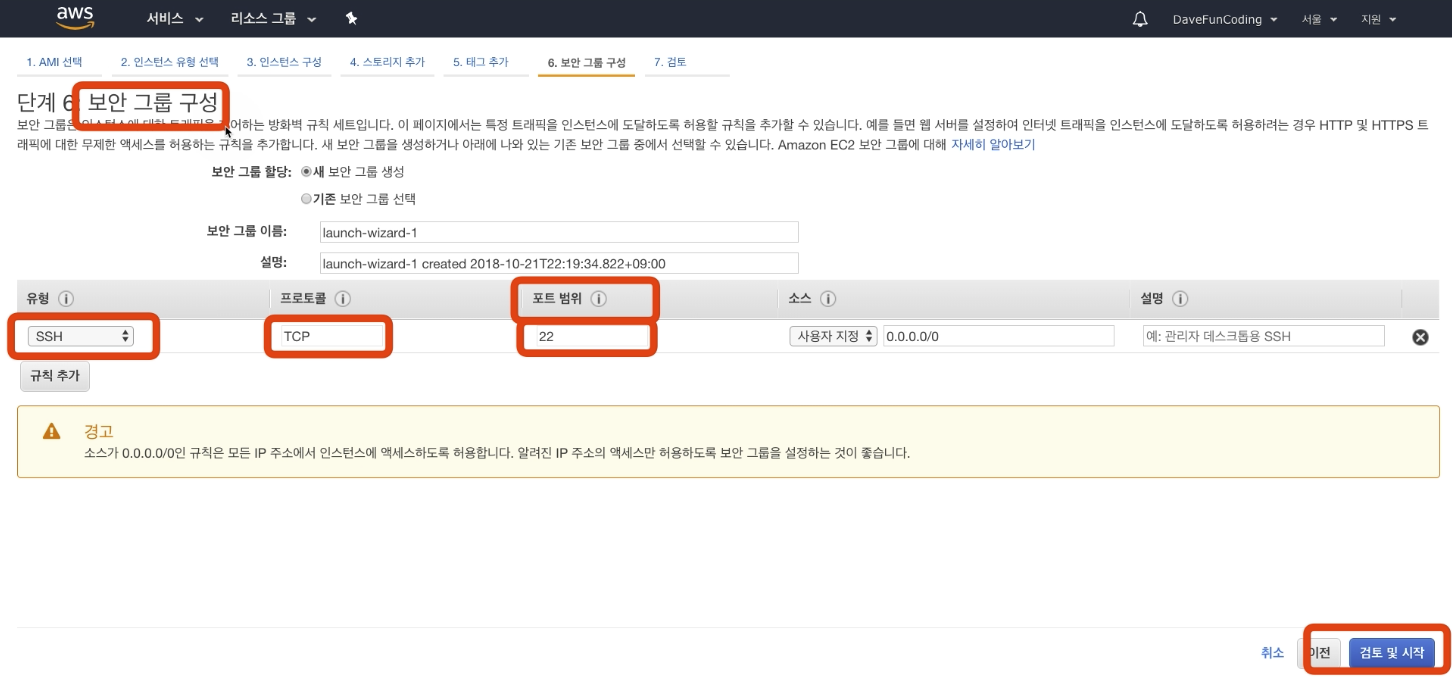1452x686 pixels.
Task: Select 새 보안 그룹 생성 radio button
Action: tap(307, 172)
